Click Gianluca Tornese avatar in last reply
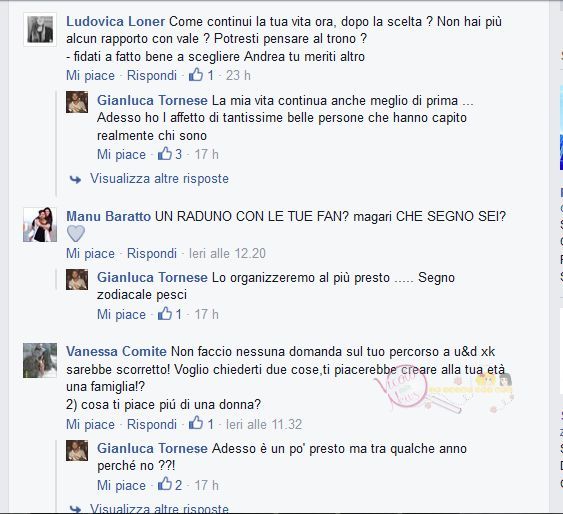This screenshot has height=514, width=563. [77, 450]
